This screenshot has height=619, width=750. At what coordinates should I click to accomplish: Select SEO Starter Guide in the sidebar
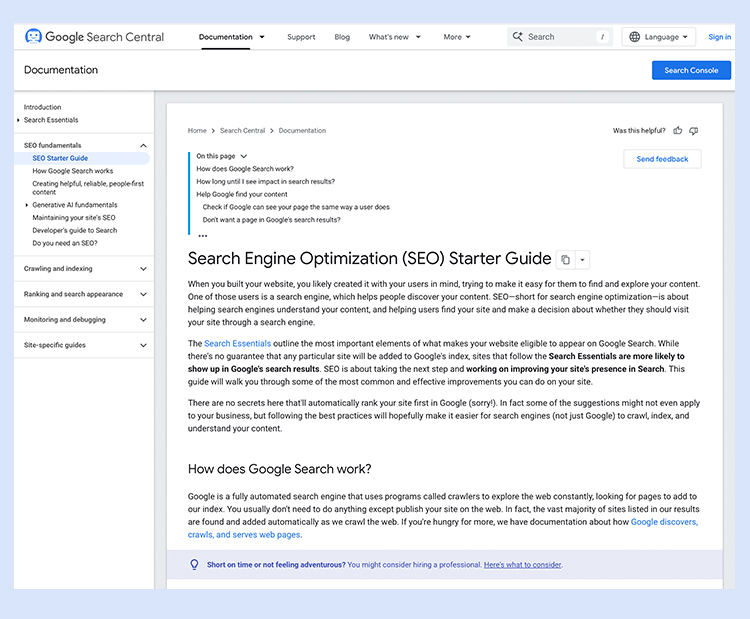point(60,158)
